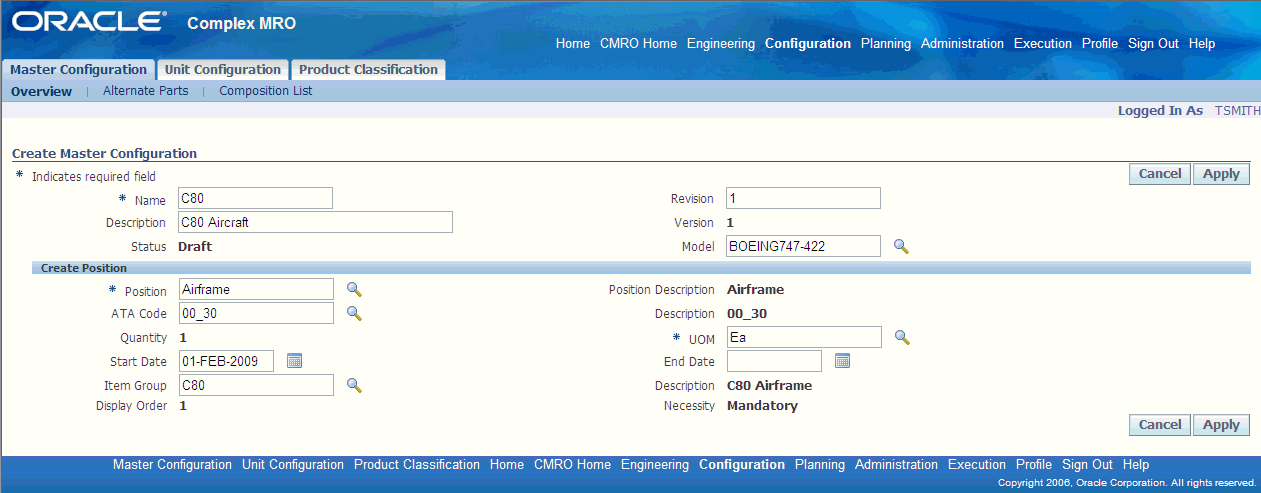Switch to the Master Configuration tab
Viewport: 1261px width, 493px height.
[78, 70]
